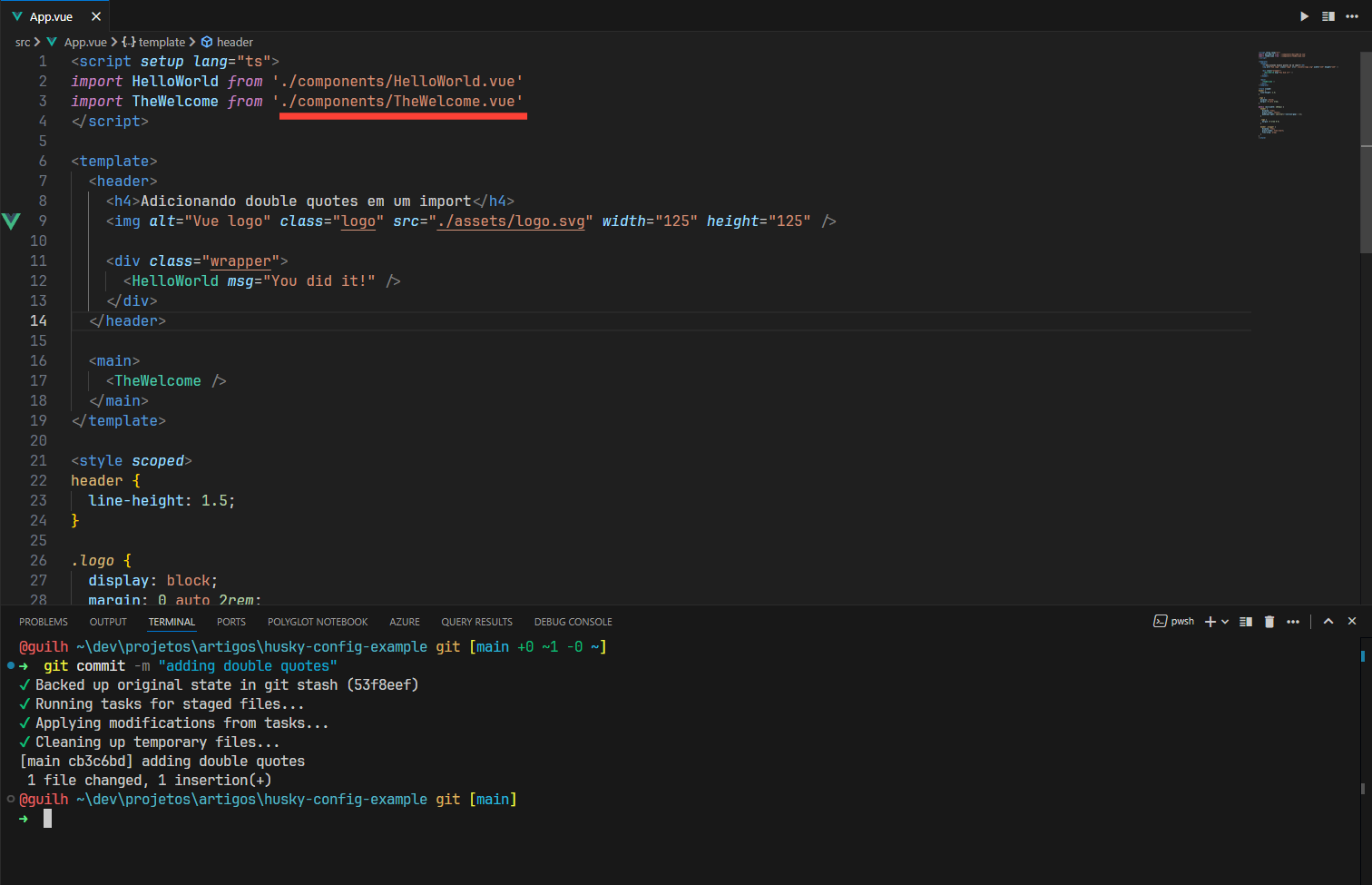Switch to the PROBLEMS panel tab

point(44,622)
